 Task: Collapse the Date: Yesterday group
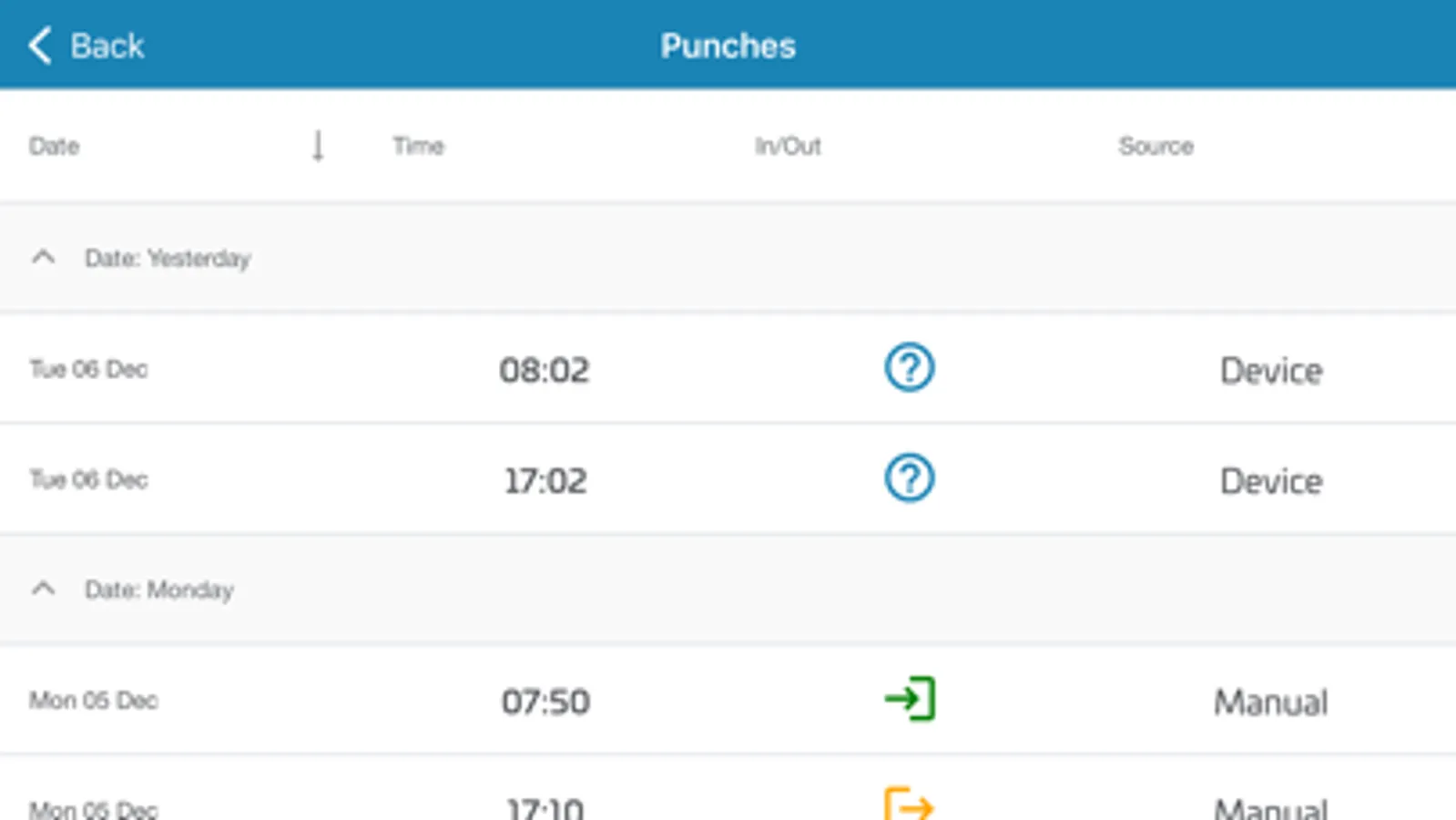coord(43,258)
